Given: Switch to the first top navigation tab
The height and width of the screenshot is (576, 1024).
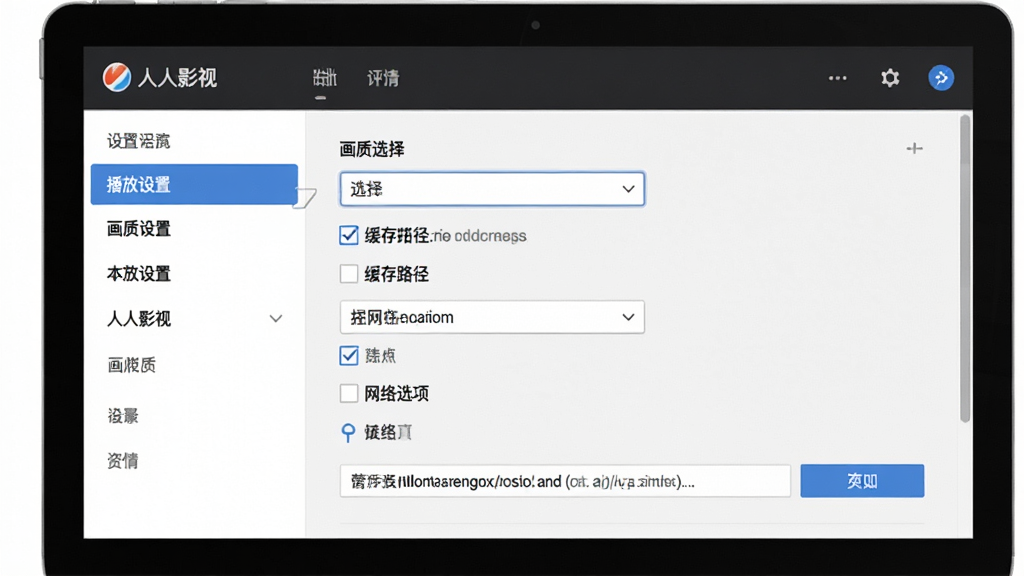Looking at the screenshot, I should coord(324,78).
